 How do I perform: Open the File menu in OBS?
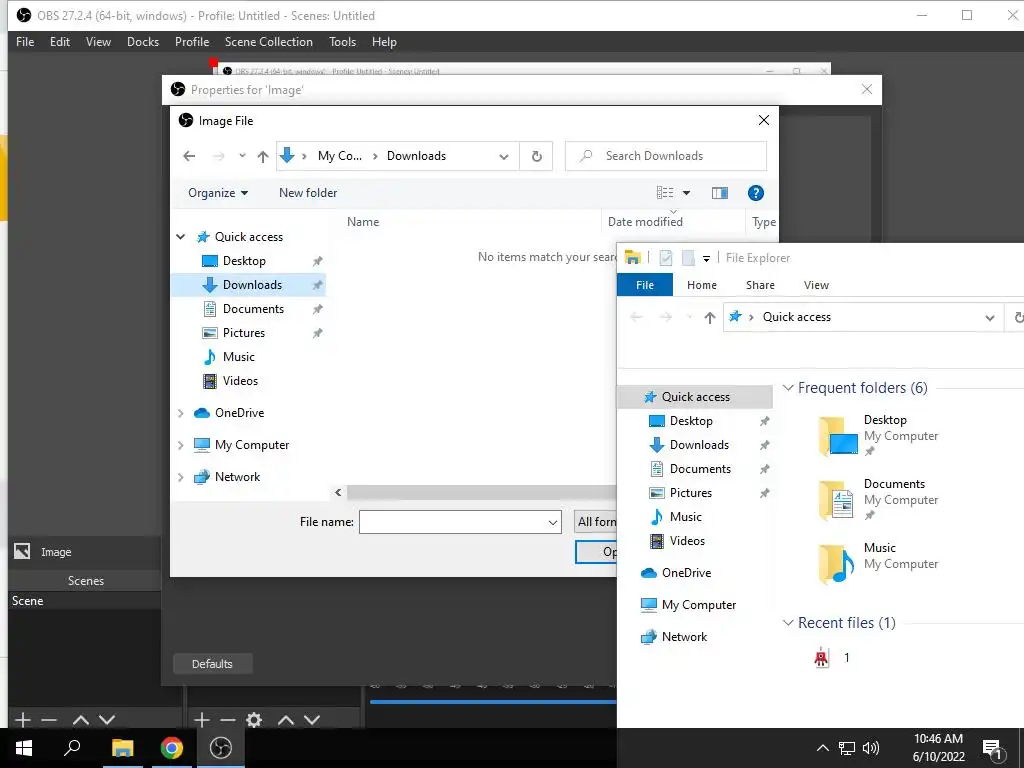coord(25,42)
